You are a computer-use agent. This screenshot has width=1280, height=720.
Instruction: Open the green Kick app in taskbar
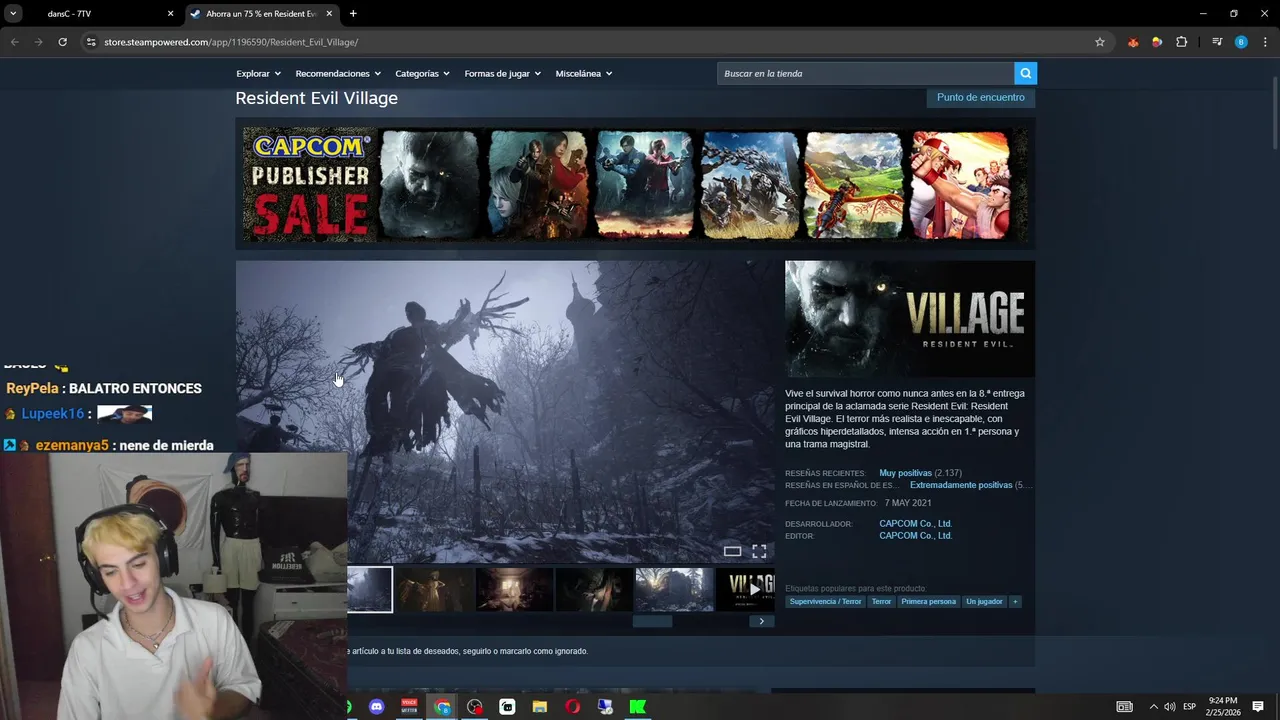637,707
